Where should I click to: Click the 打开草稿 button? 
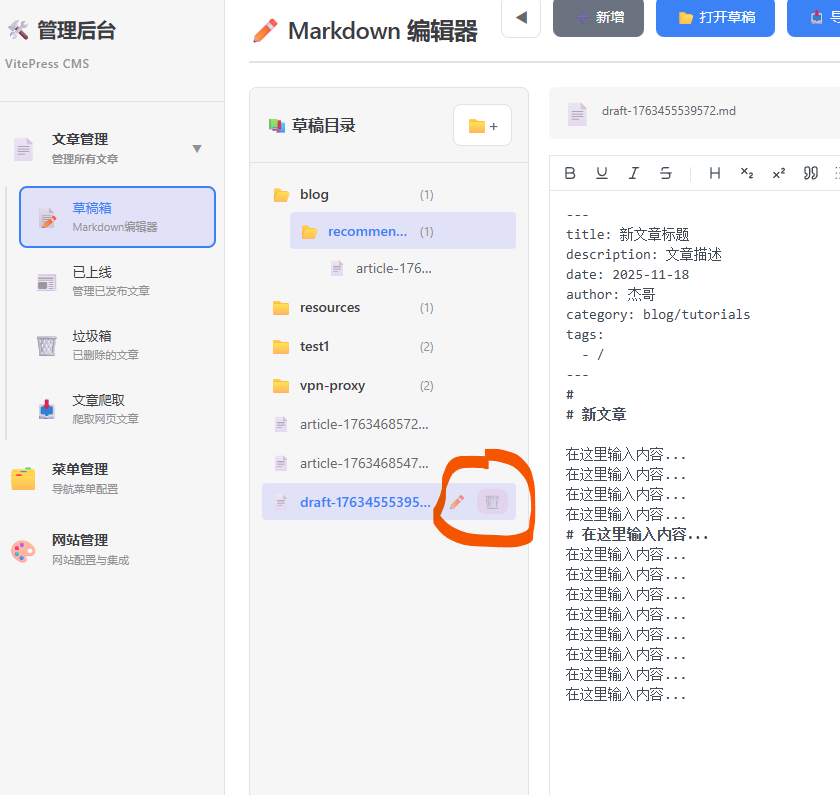[715, 19]
